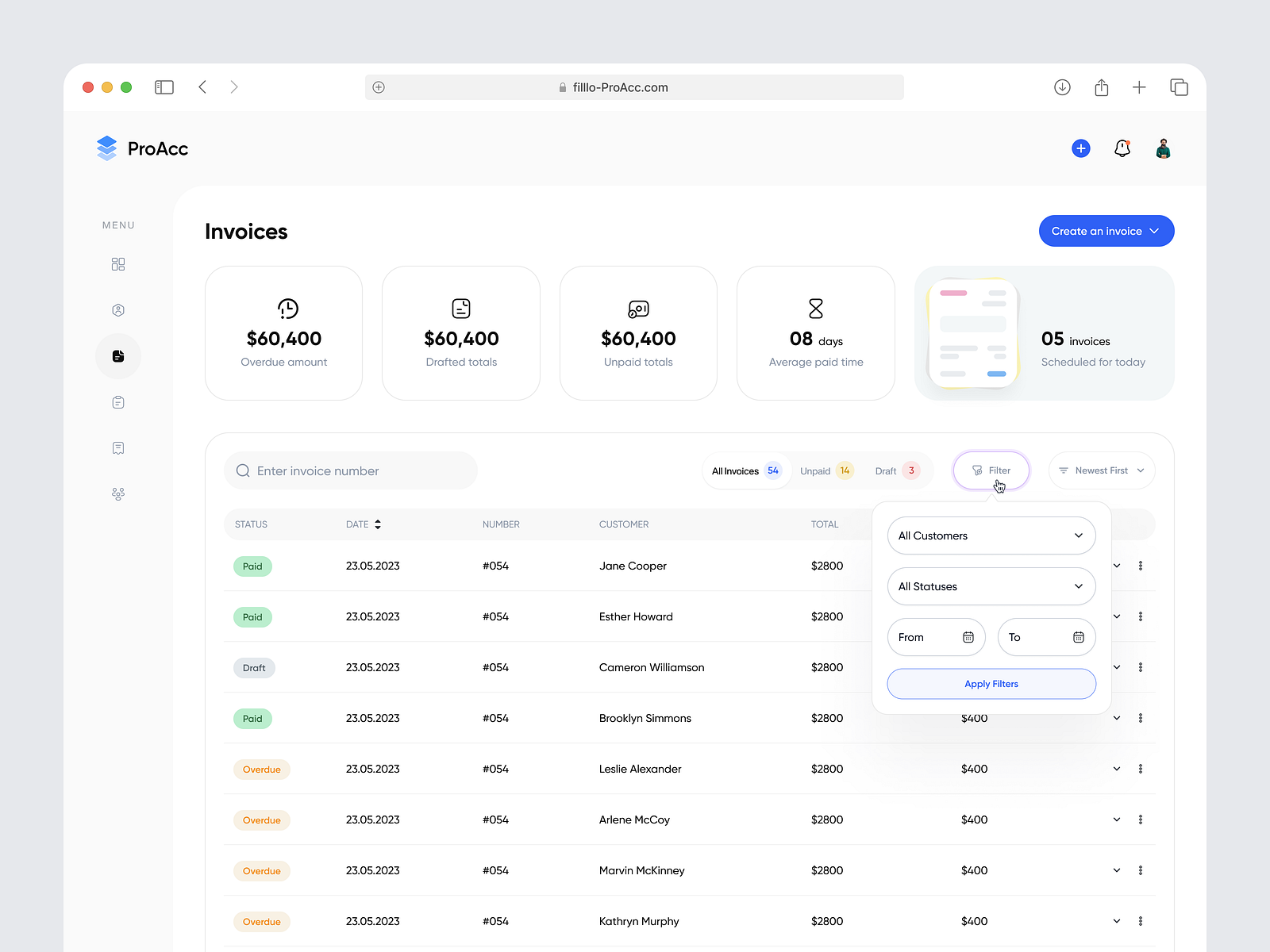The width and height of the screenshot is (1270, 952).
Task: Open the team members icon at sidebar bottom
Action: click(117, 493)
